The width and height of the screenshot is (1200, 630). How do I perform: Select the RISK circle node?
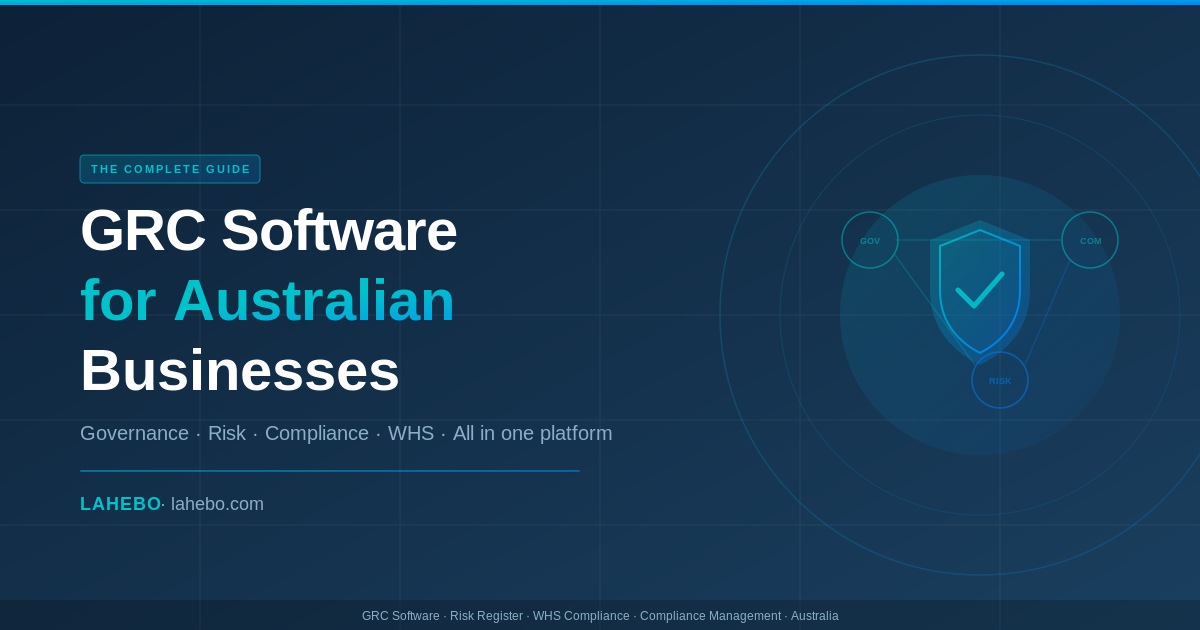1000,380
